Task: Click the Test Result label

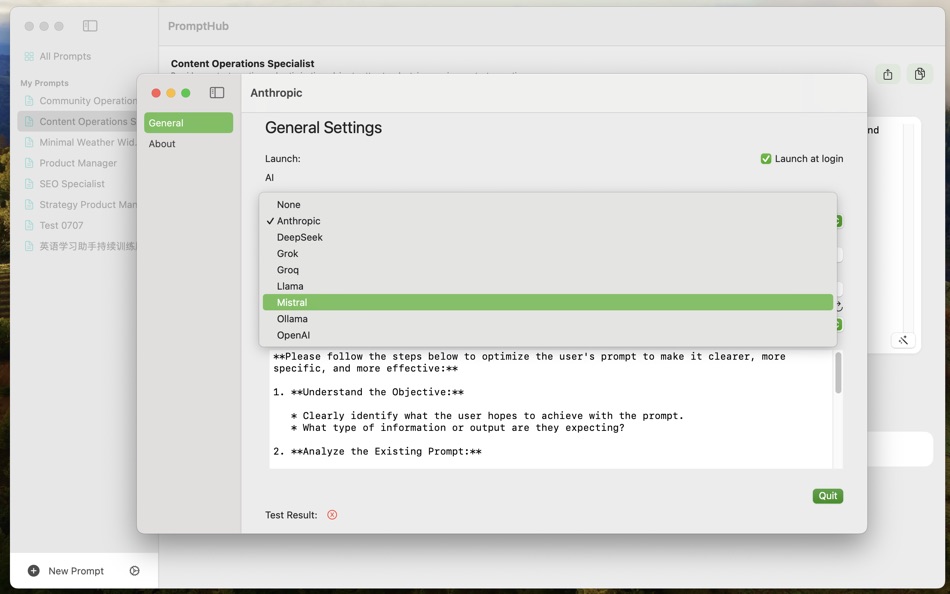Action: pos(291,515)
